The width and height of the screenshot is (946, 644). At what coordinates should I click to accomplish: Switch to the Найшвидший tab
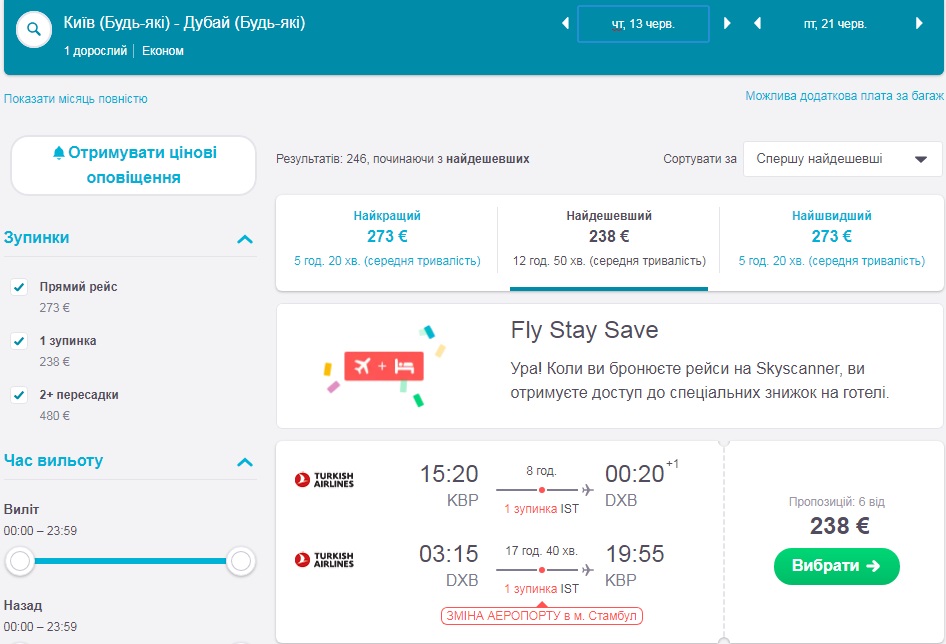pos(831,238)
